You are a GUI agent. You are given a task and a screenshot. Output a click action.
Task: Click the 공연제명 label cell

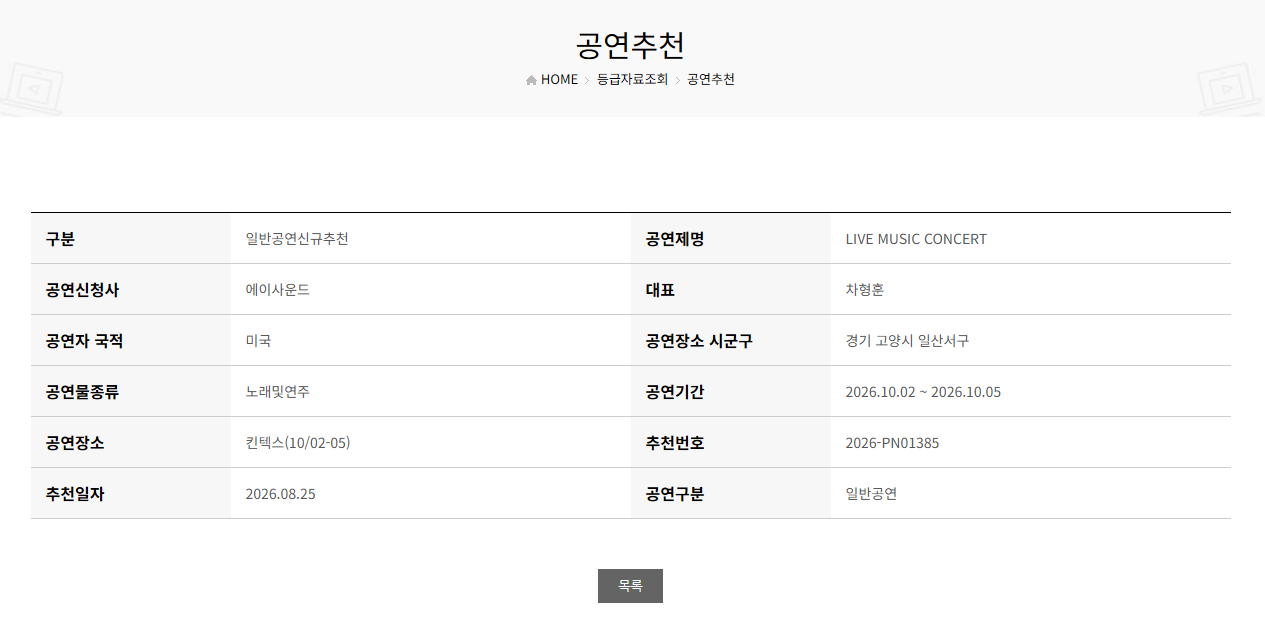pos(731,239)
